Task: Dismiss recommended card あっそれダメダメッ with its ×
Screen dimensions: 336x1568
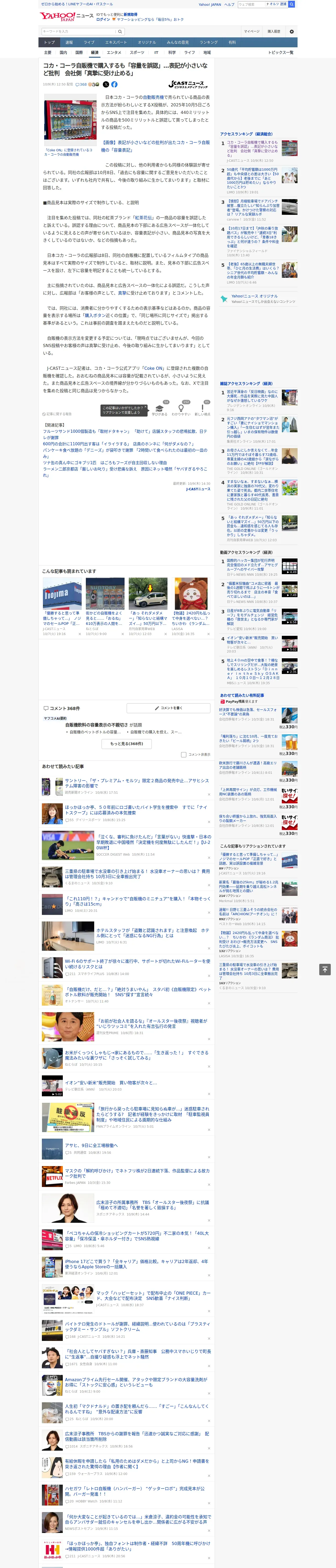Action: pos(166,634)
